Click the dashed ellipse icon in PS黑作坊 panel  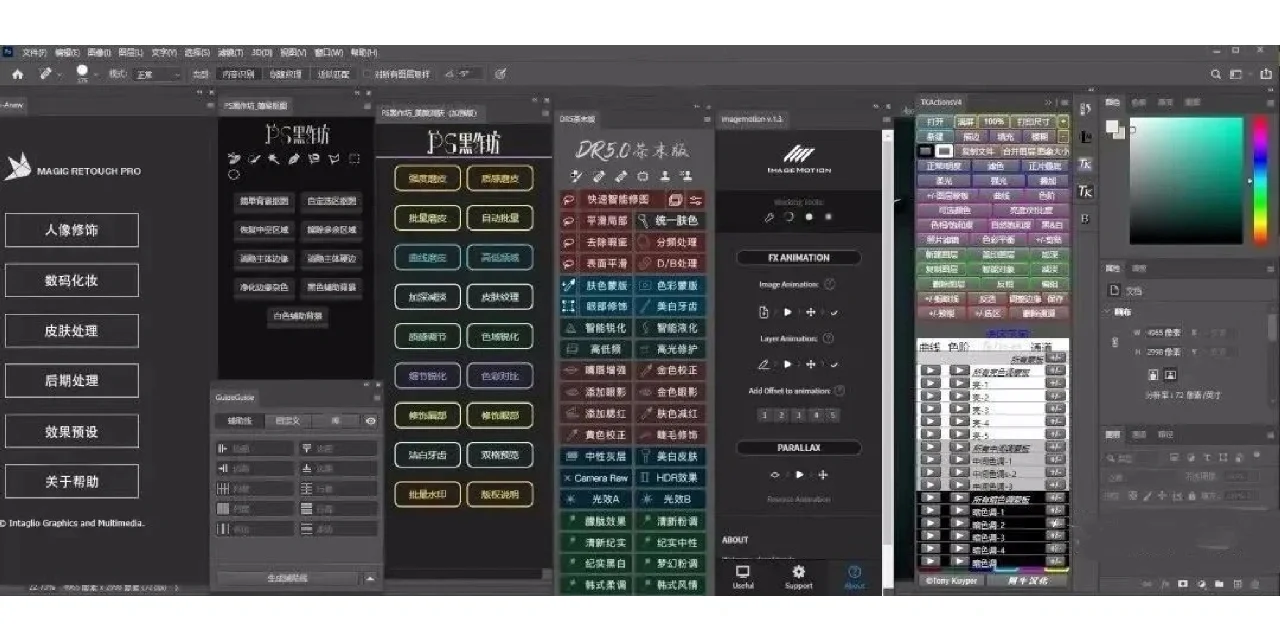234,174
